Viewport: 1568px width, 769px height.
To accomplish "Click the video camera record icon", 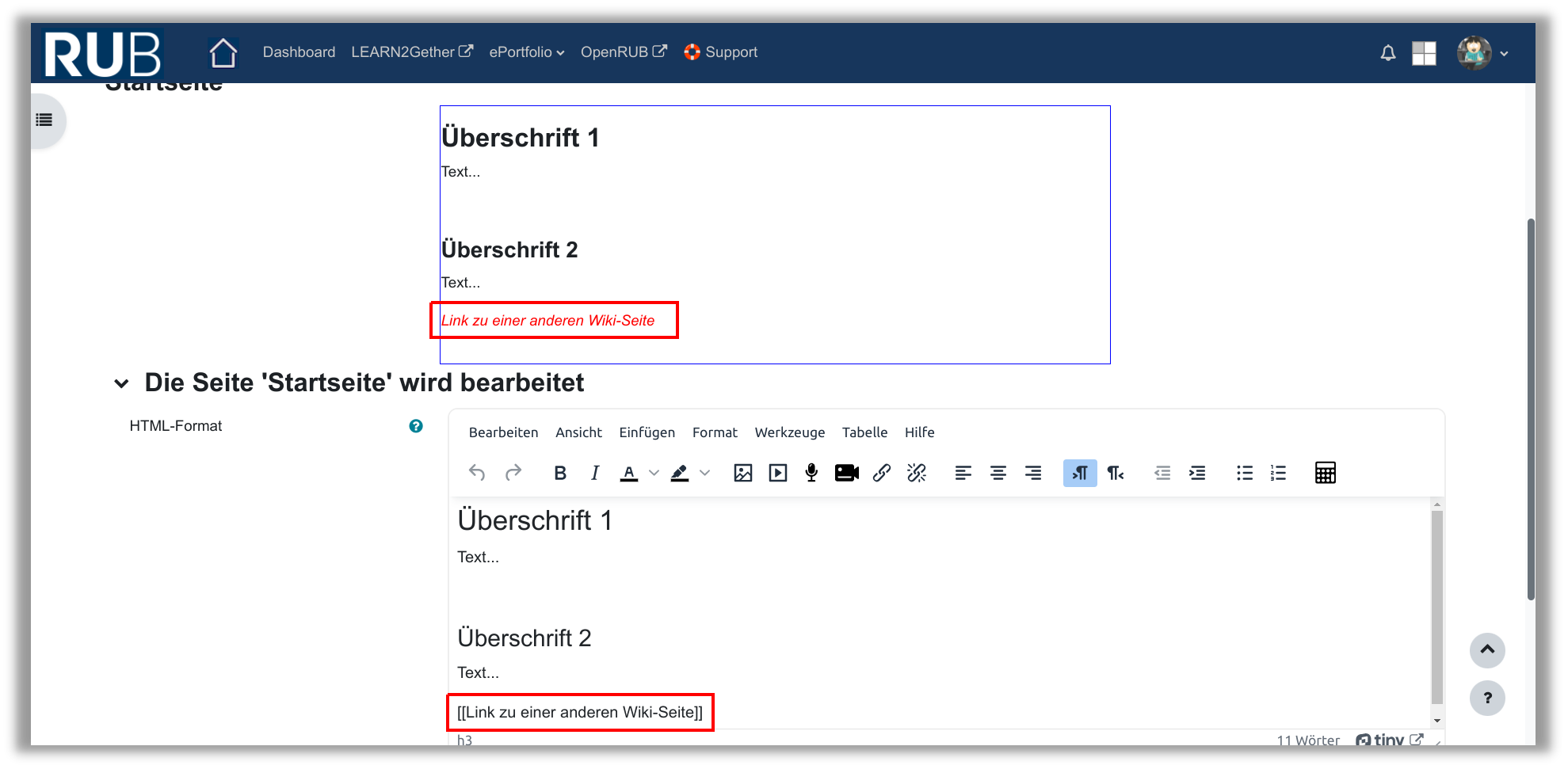I will click(846, 473).
